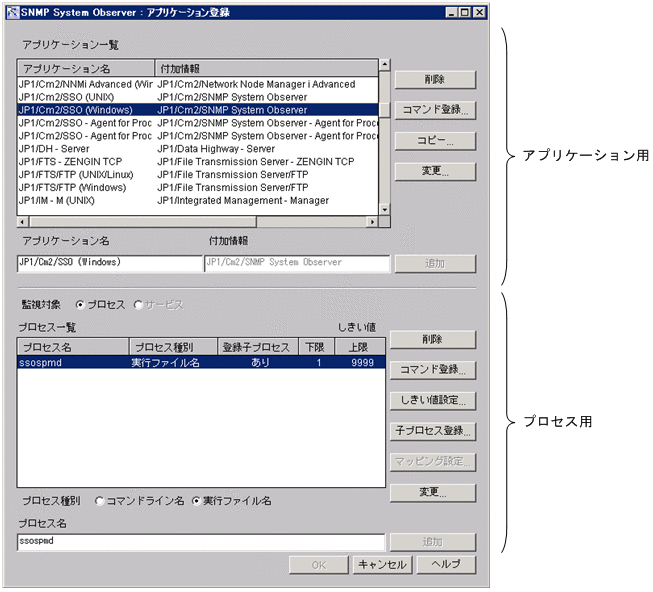Click JP1/Integrated Management - Manager cell
The width and height of the screenshot is (653, 592).
tap(243, 201)
